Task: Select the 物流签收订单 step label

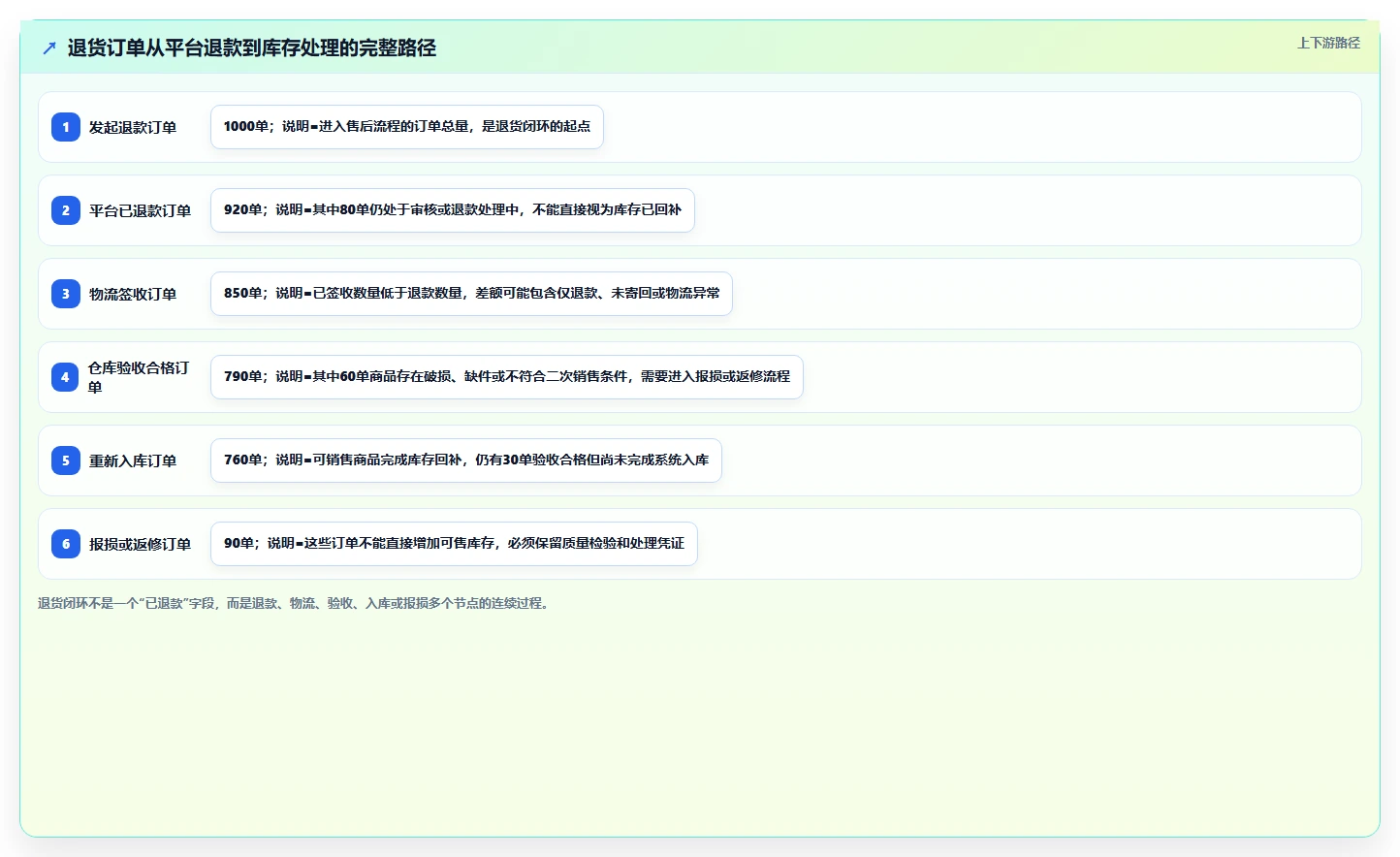Action: tap(133, 294)
